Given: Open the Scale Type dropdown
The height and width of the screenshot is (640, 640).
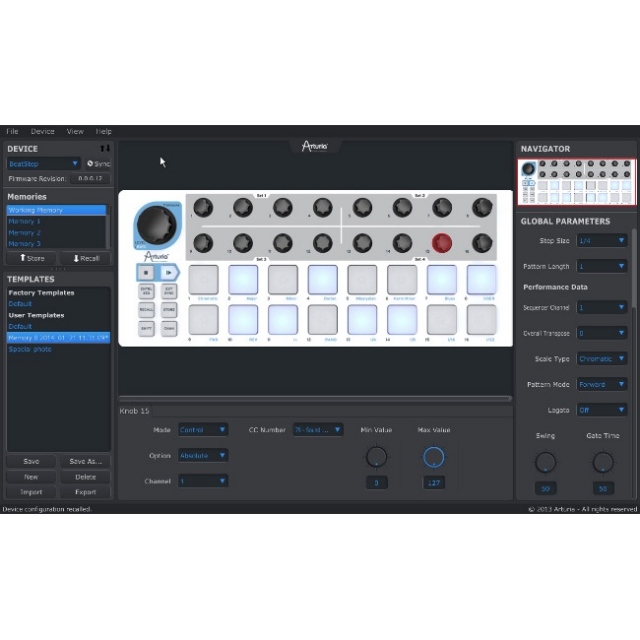Looking at the screenshot, I should pyautogui.click(x=602, y=359).
